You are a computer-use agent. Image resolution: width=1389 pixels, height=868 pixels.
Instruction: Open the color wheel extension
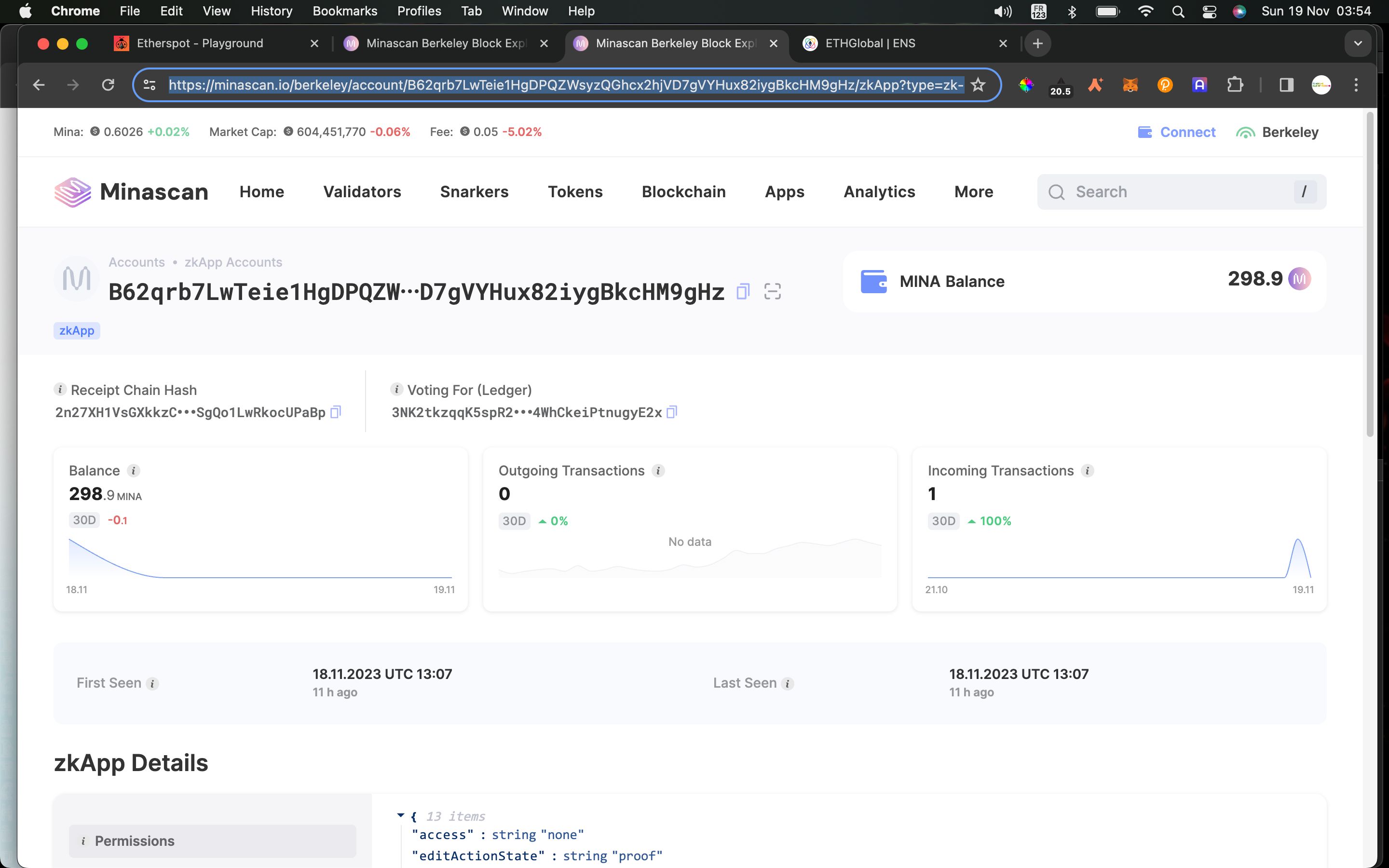(x=1026, y=85)
